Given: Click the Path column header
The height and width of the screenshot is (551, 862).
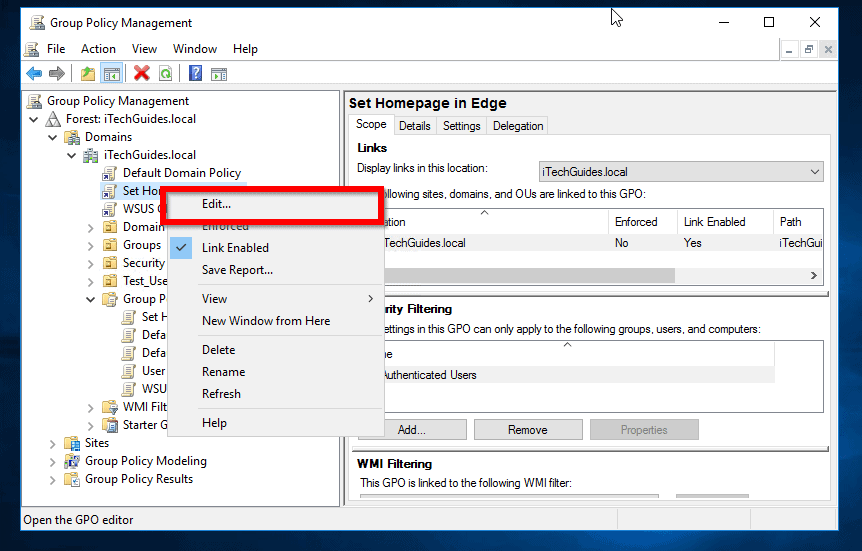Looking at the screenshot, I should point(798,222).
